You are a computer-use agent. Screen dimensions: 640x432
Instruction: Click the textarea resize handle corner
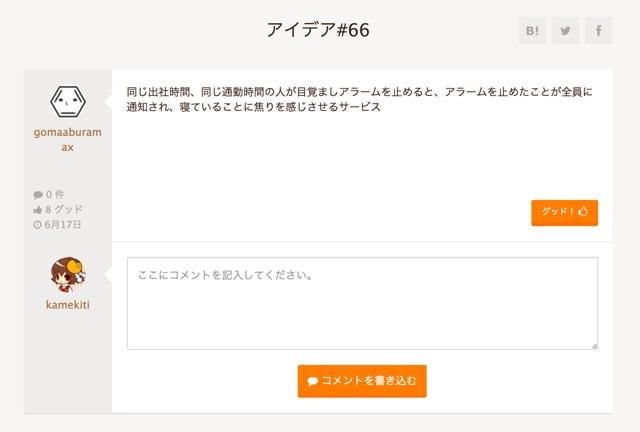(594, 345)
